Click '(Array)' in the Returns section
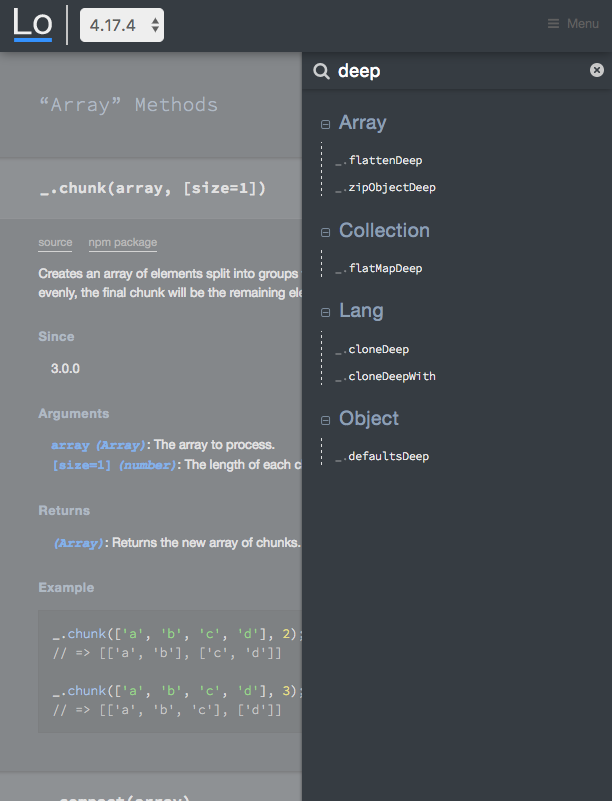The image size is (612, 801). point(79,543)
